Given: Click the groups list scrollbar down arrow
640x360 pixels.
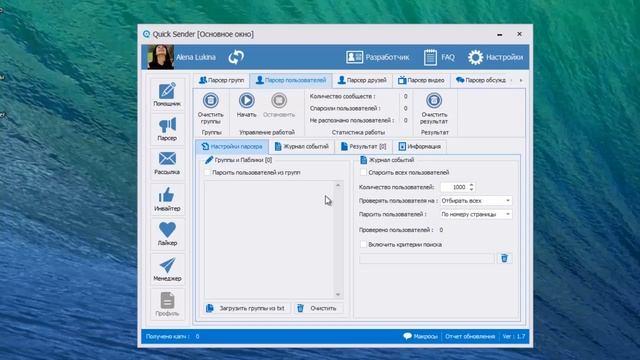Looking at the screenshot, I should (338, 295).
